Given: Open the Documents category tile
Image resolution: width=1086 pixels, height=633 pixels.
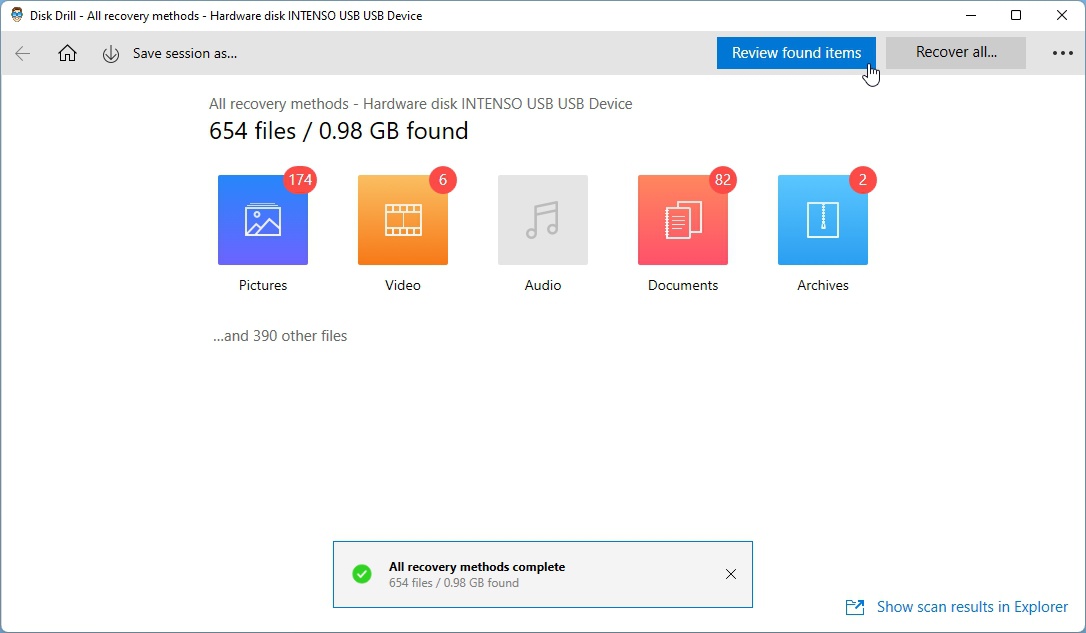Looking at the screenshot, I should 683,220.
